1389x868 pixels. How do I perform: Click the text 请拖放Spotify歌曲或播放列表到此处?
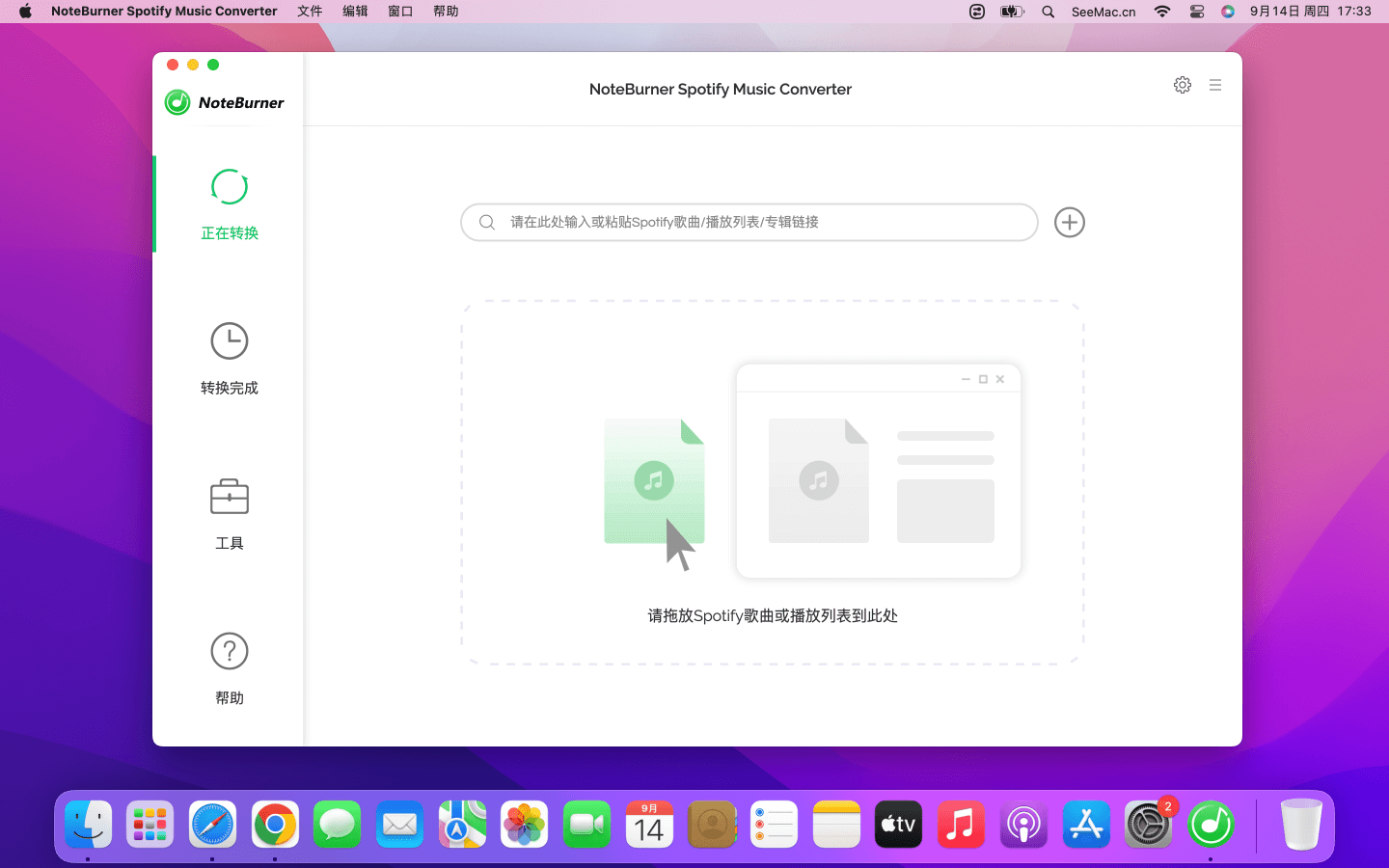point(773,615)
